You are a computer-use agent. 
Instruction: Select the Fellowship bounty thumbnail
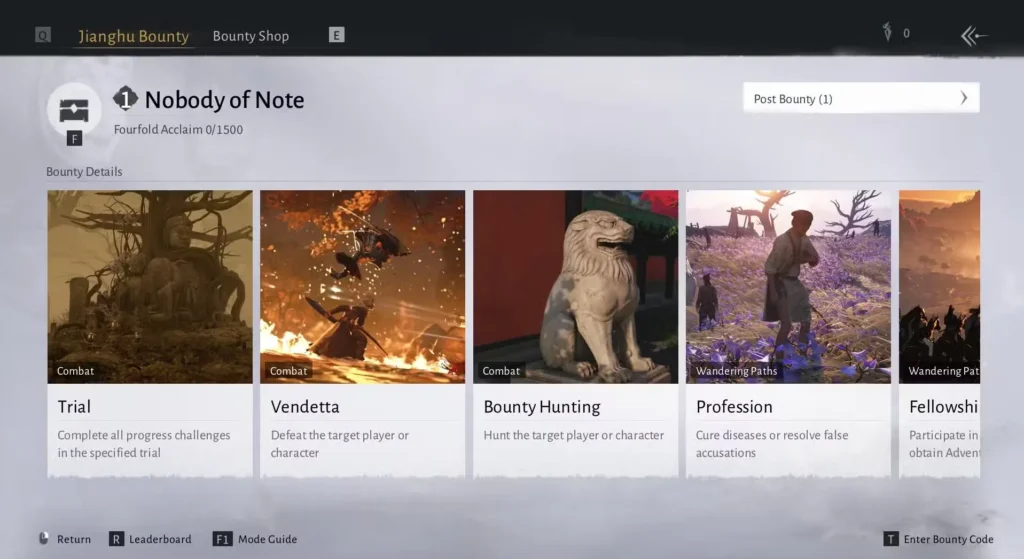tap(939, 287)
